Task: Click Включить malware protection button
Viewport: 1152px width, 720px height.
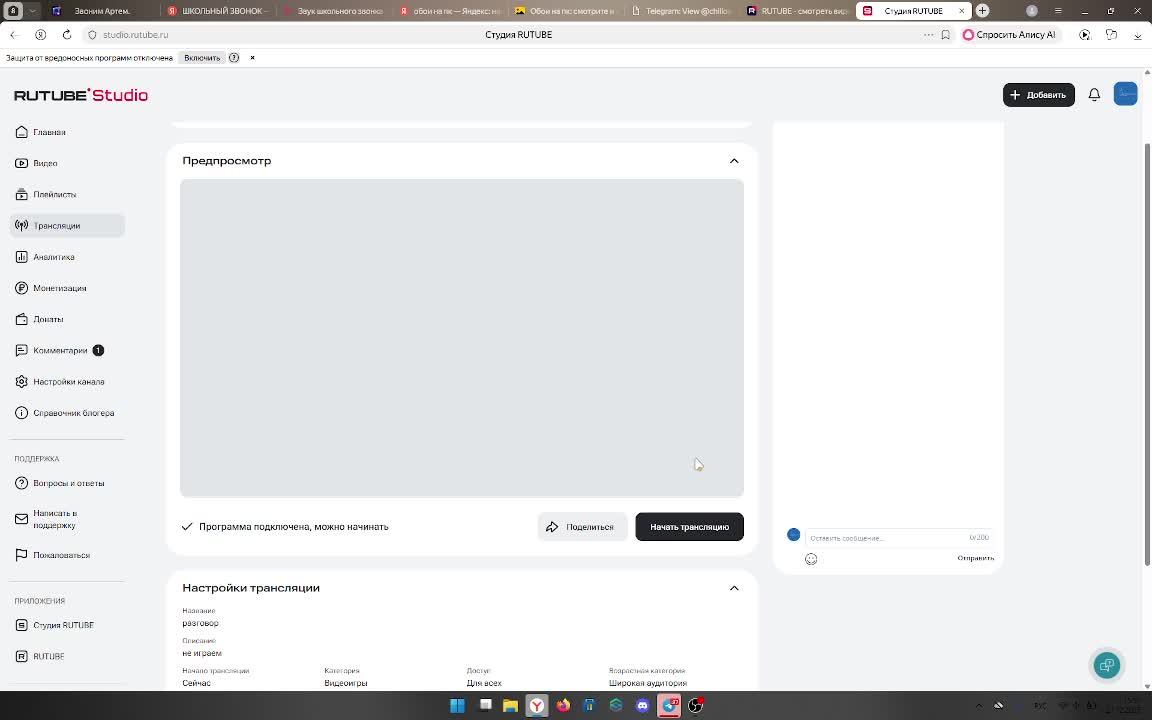Action: pos(202,57)
